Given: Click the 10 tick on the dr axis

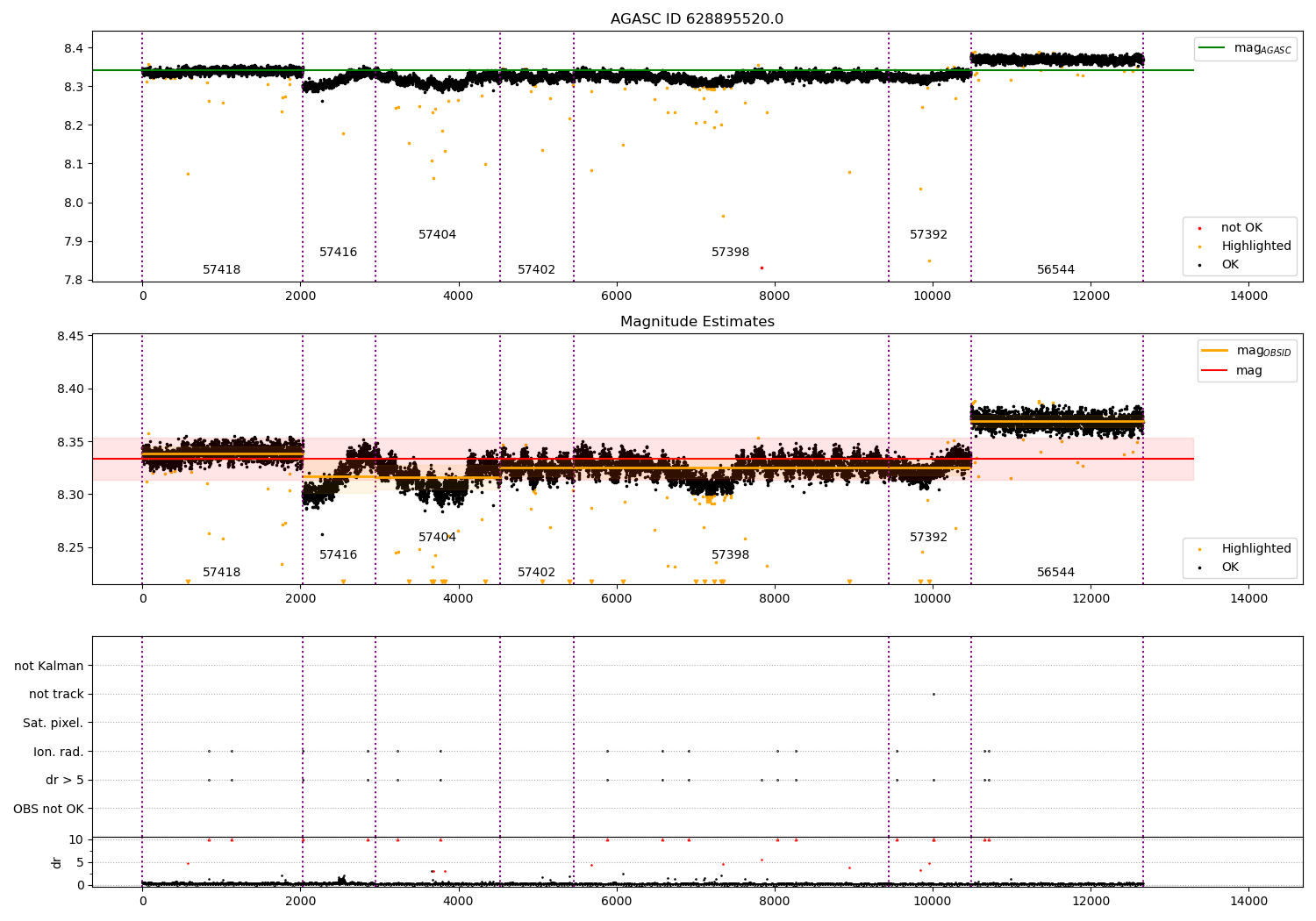Looking at the screenshot, I should pos(76,840).
